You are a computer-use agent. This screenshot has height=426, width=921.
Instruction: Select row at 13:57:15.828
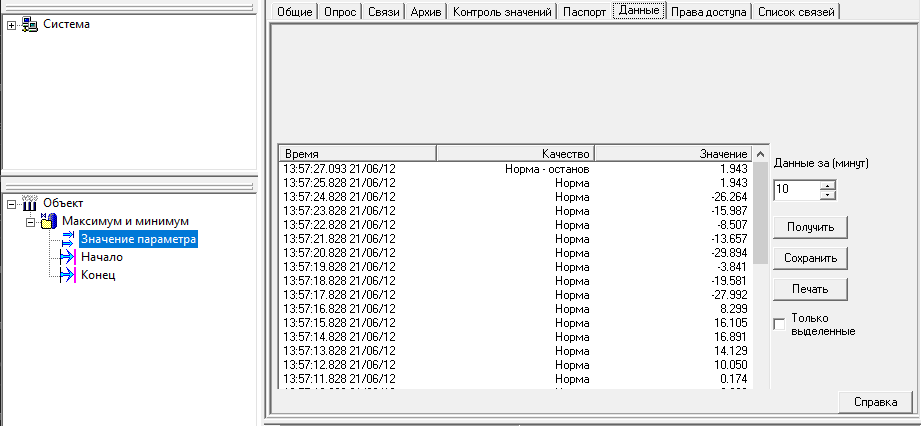click(x=516, y=323)
